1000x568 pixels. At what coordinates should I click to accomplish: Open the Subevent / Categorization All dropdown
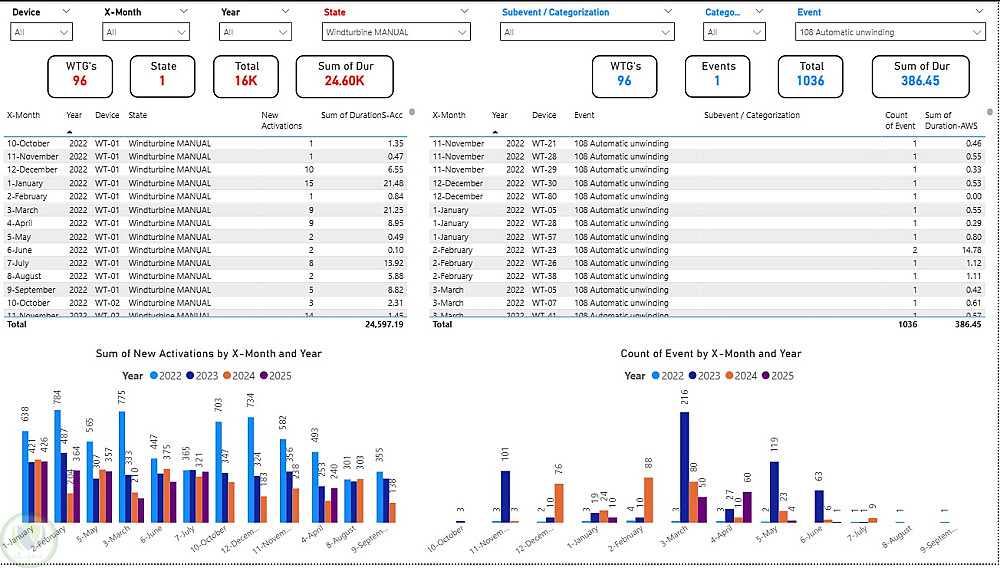pyautogui.click(x=587, y=32)
